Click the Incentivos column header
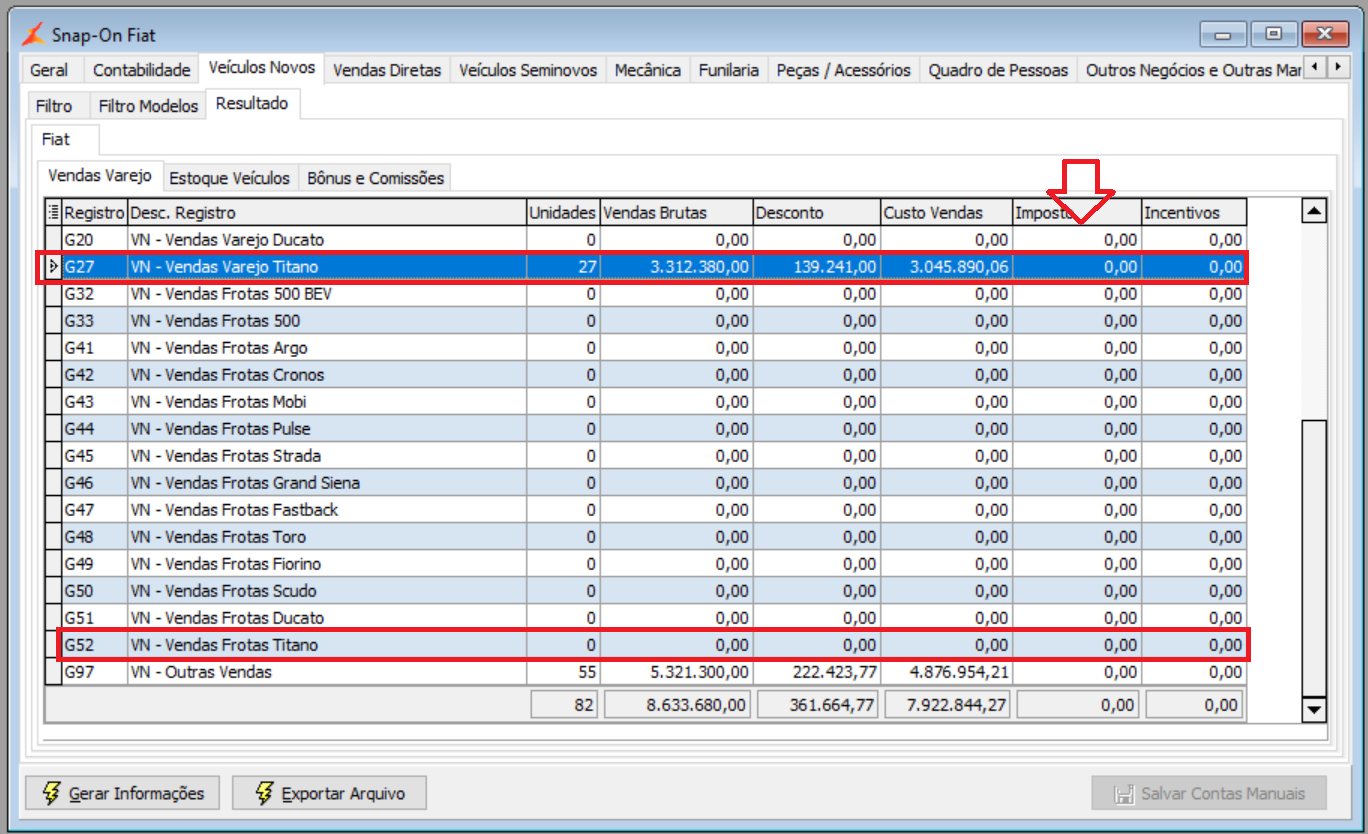The width and height of the screenshot is (1368, 834). pos(1194,213)
